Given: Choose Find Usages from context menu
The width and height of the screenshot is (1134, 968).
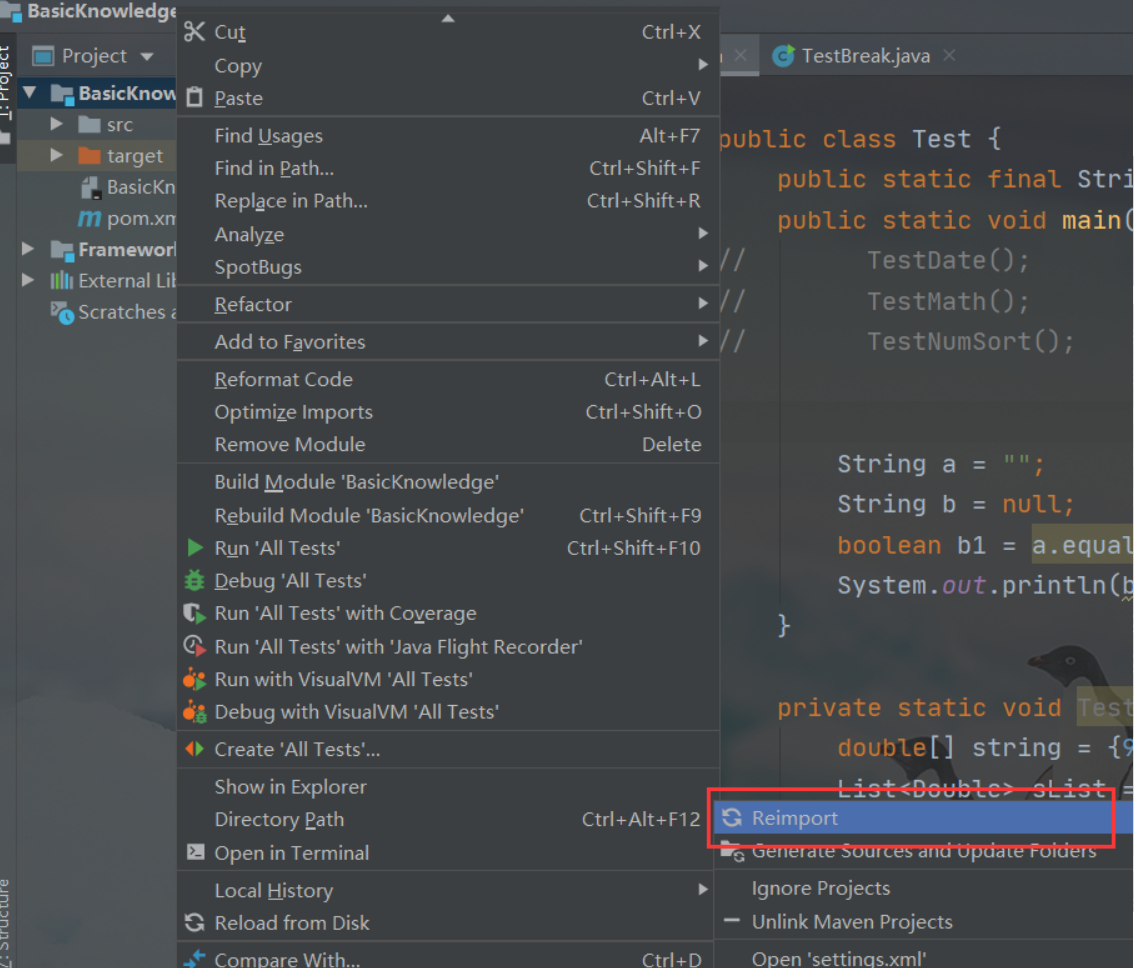Looking at the screenshot, I should pyautogui.click(x=448, y=135).
